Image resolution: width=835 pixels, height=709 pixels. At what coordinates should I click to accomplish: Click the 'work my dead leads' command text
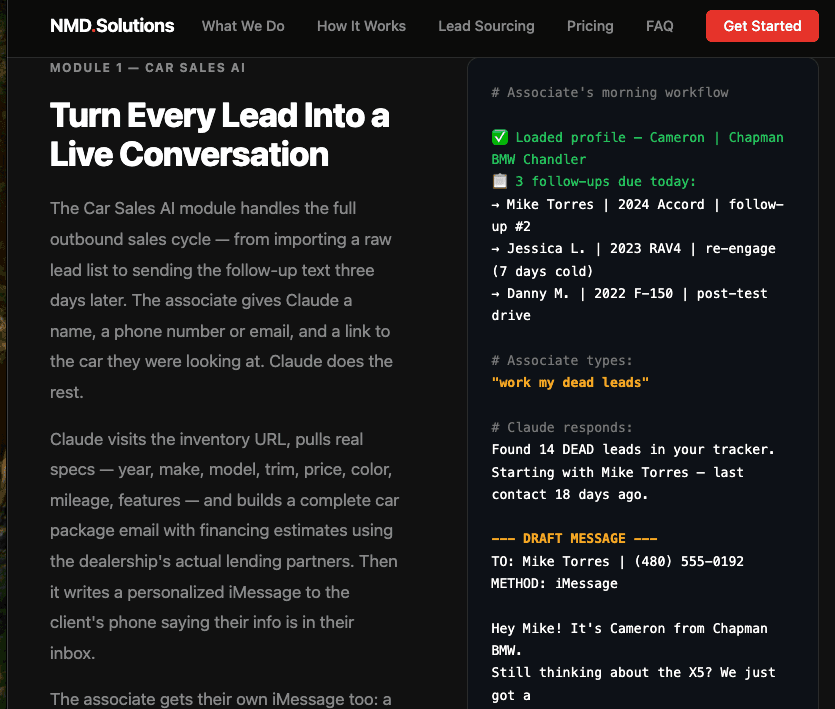(568, 382)
